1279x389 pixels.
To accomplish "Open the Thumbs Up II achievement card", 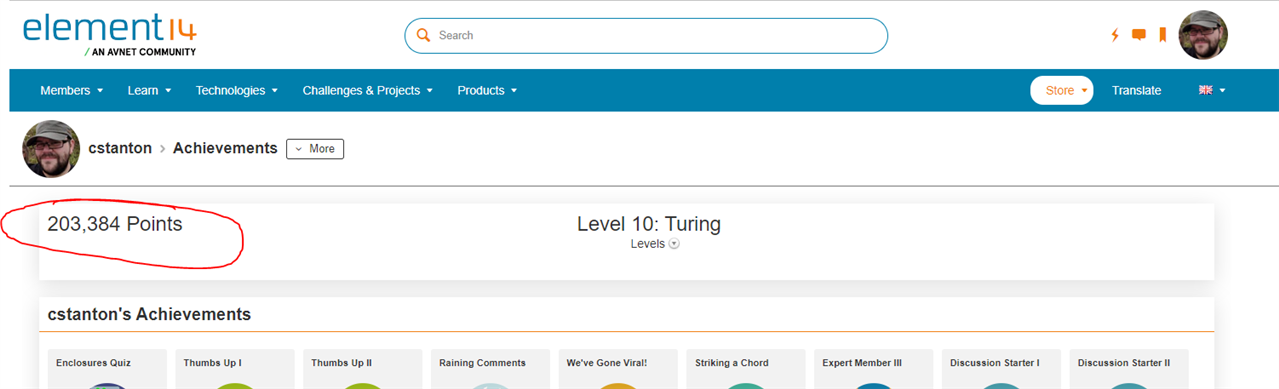I will (x=363, y=369).
